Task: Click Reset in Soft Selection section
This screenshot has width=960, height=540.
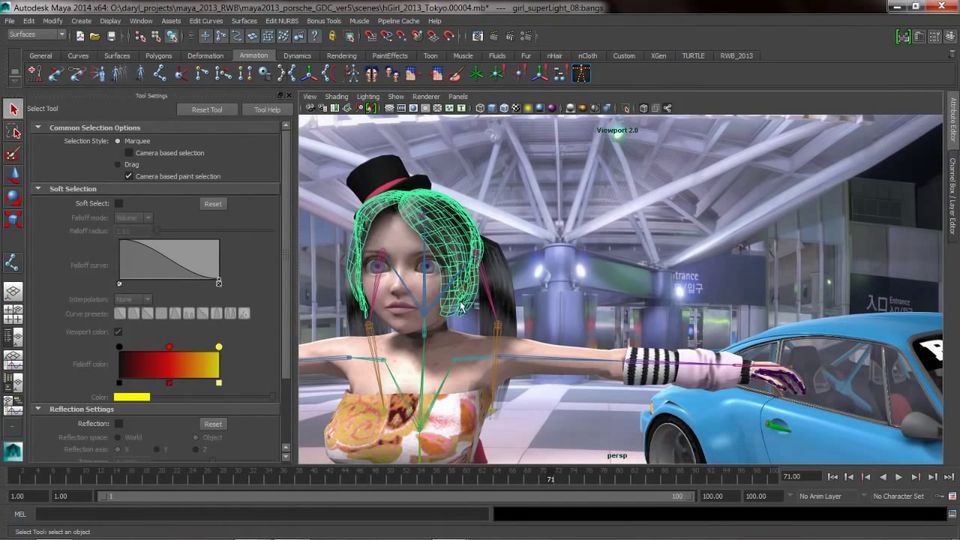Action: pos(213,204)
